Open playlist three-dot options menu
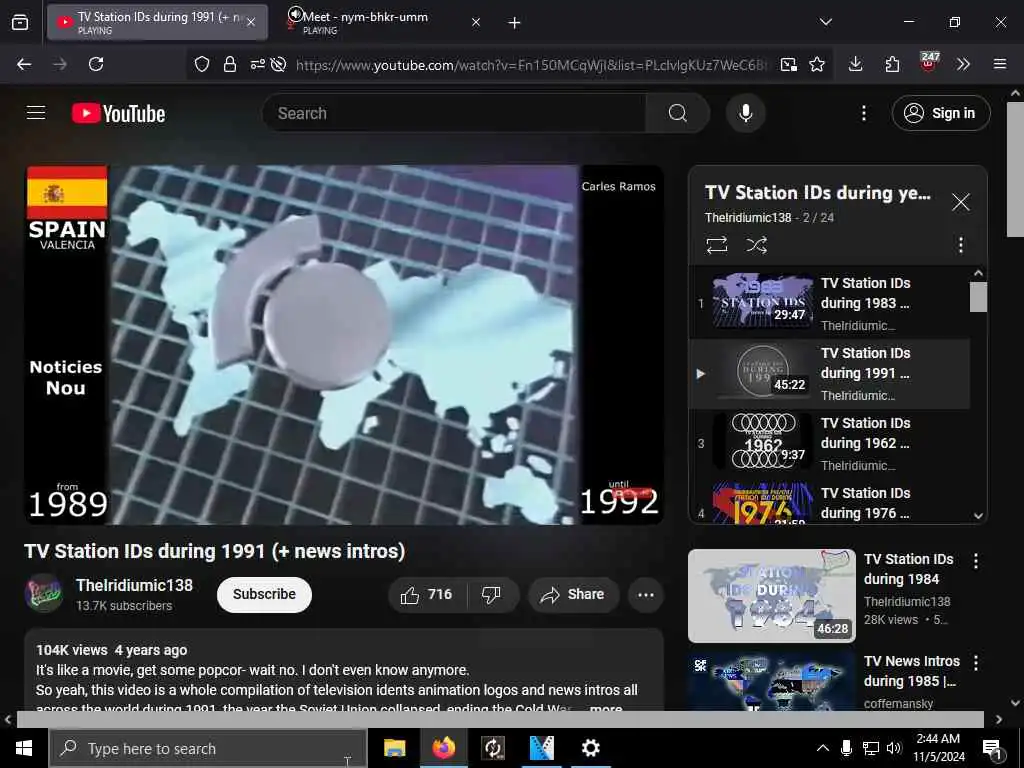Image resolution: width=1024 pixels, height=768 pixels. tap(960, 245)
